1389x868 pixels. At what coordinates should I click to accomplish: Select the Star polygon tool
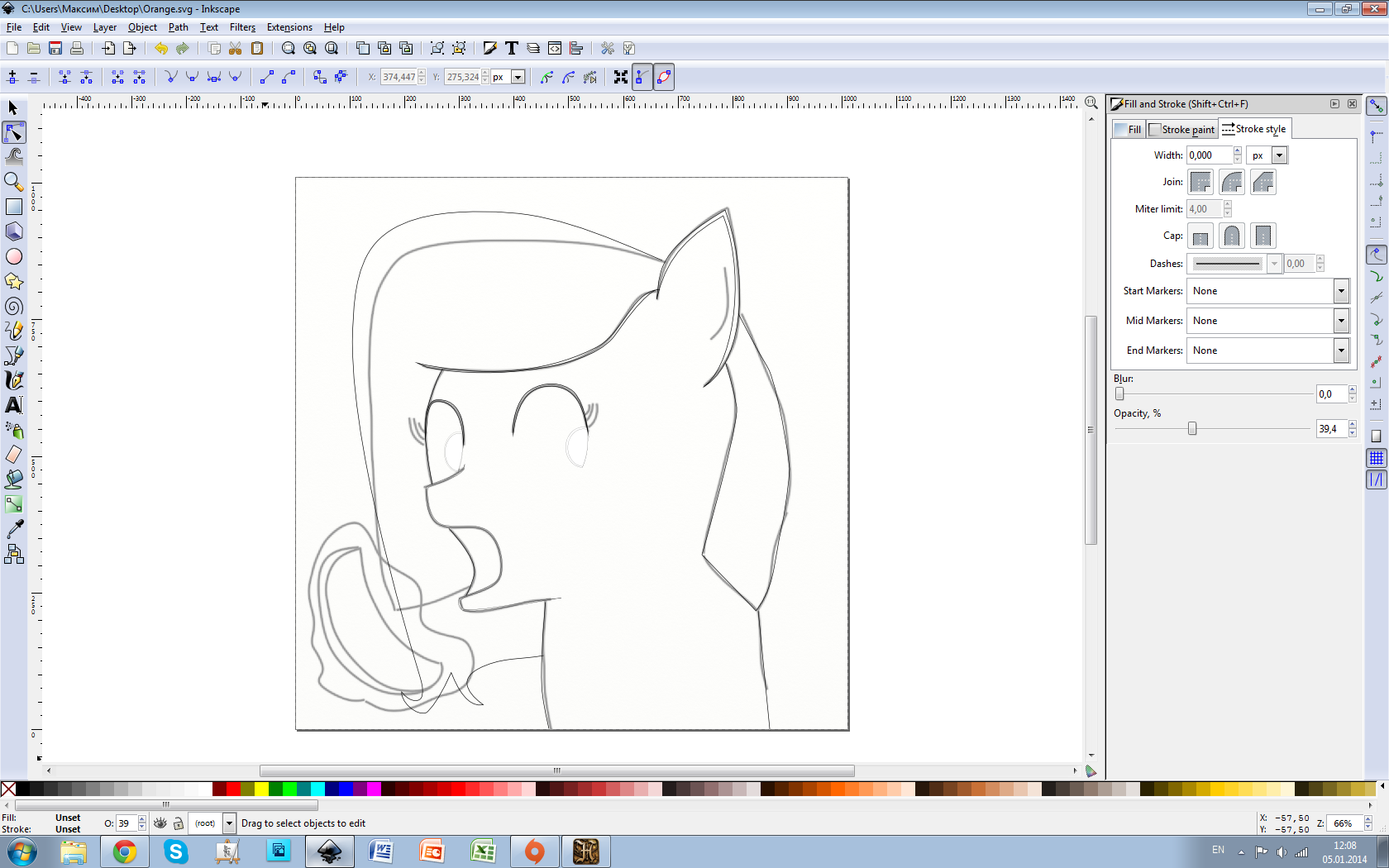click(13, 281)
